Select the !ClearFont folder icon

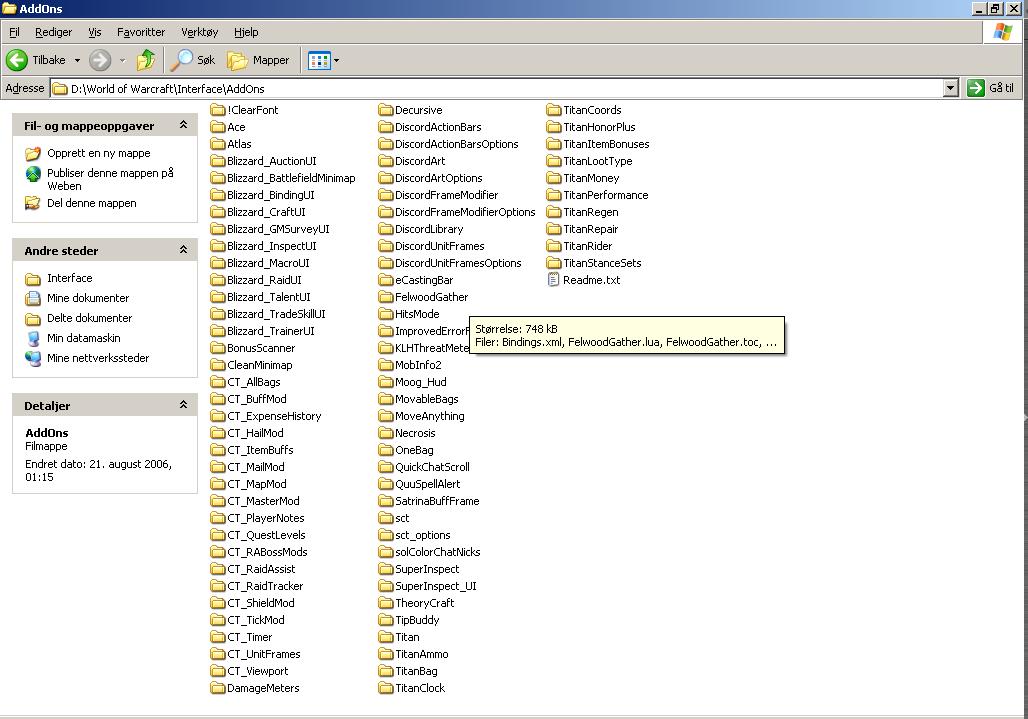coord(218,109)
